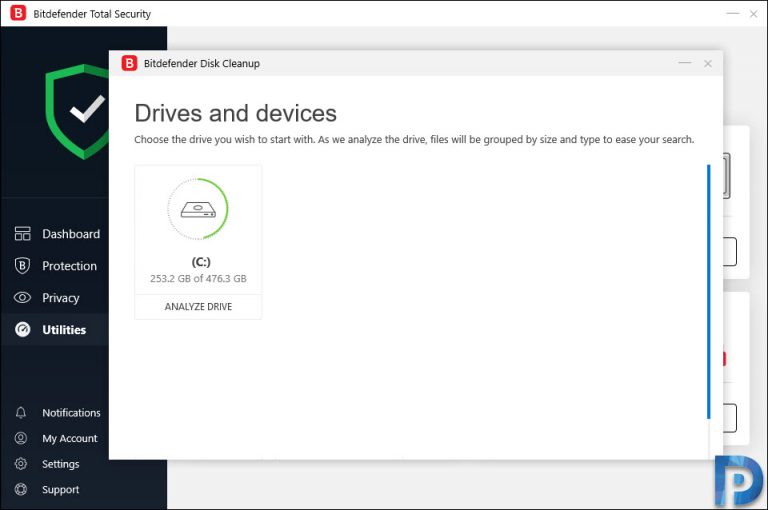Click the Utilities gauge icon

pyautogui.click(x=23, y=330)
